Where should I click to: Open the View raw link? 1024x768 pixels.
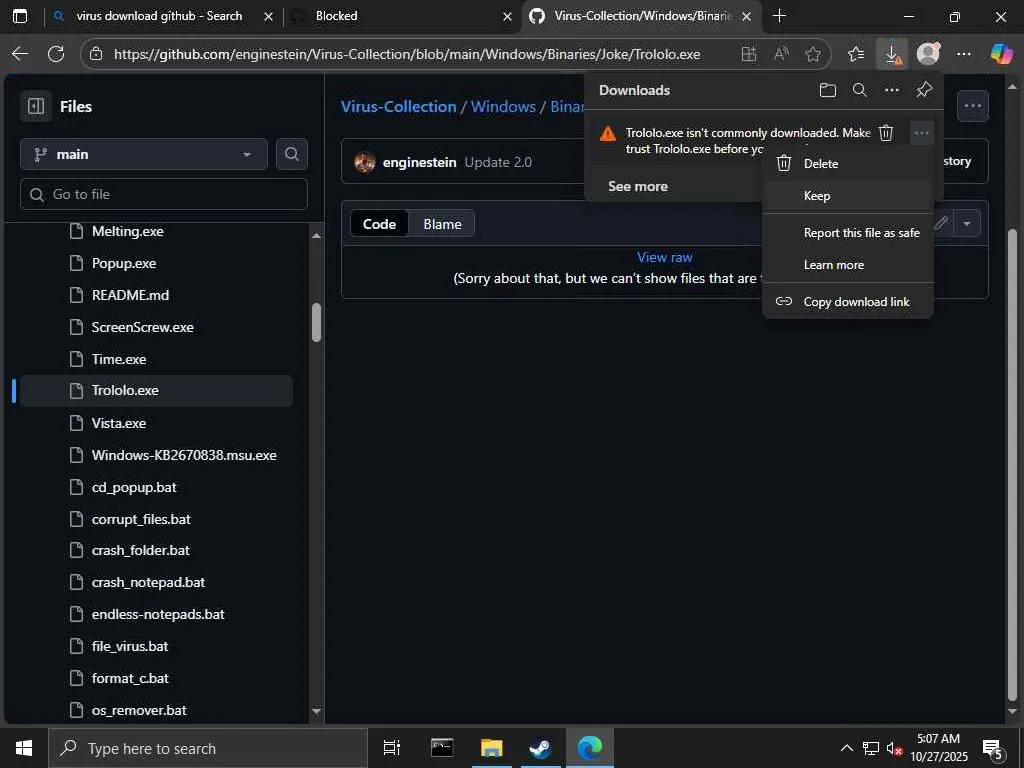664,257
